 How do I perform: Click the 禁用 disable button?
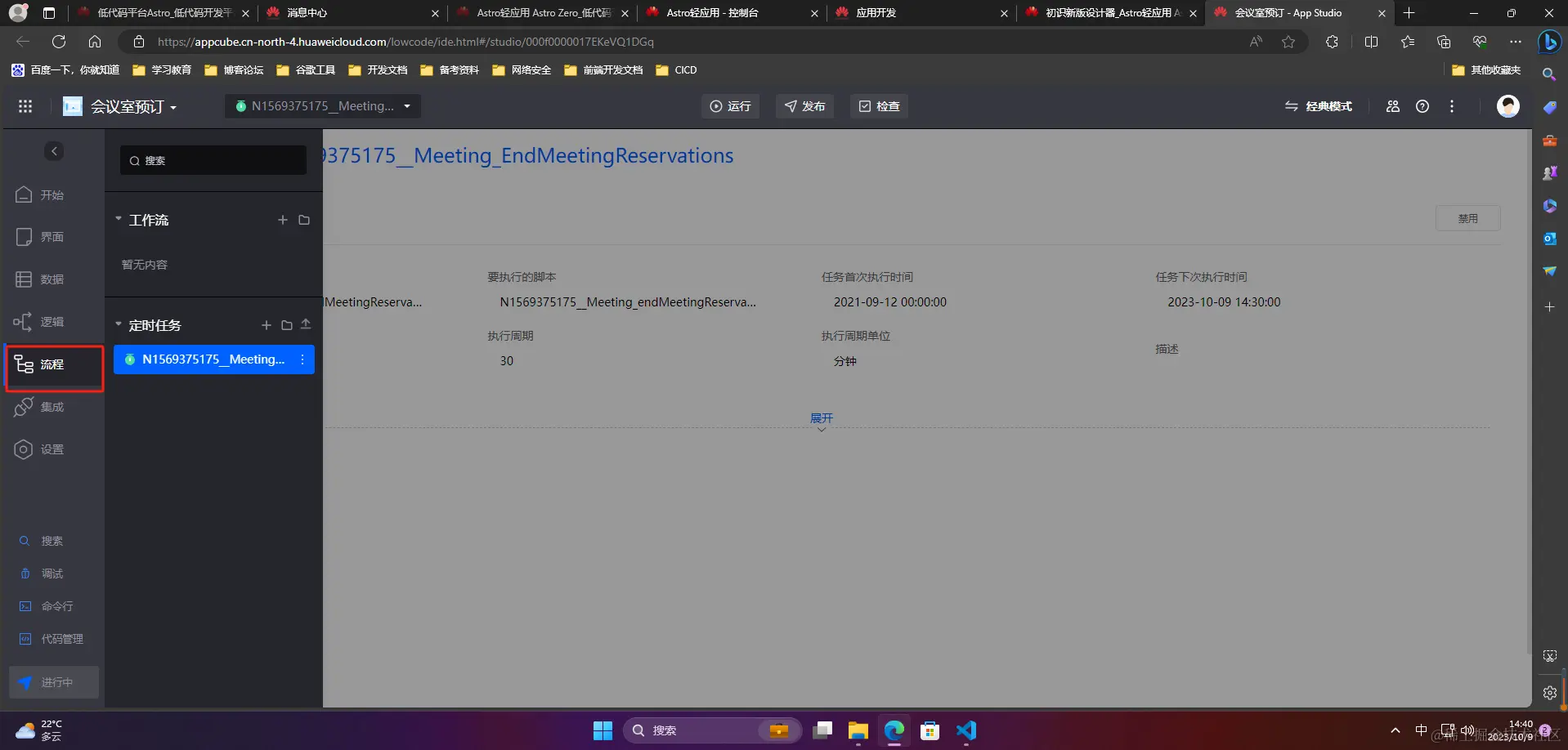tap(1468, 218)
